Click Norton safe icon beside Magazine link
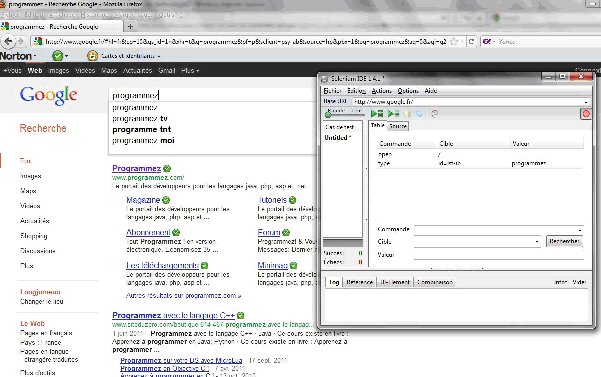This screenshot has width=601, height=377. [x=166, y=200]
